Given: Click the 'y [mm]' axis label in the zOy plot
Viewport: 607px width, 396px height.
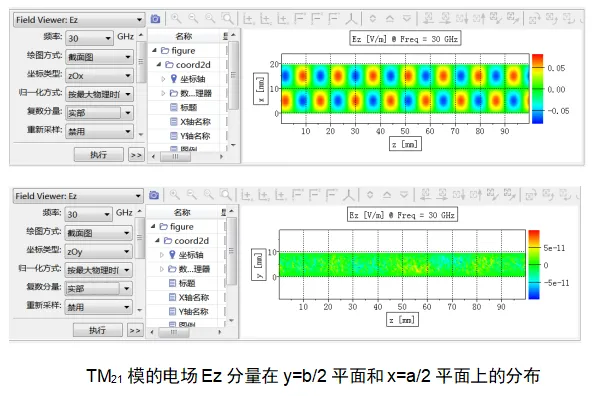Looking at the screenshot, I should pyautogui.click(x=259, y=265).
